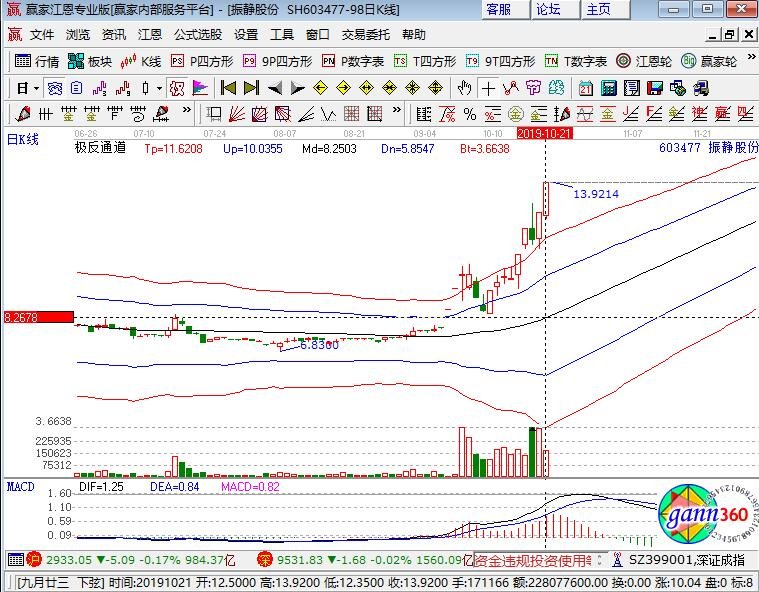Open the P数字表 number table
The image size is (759, 592).
[353, 61]
